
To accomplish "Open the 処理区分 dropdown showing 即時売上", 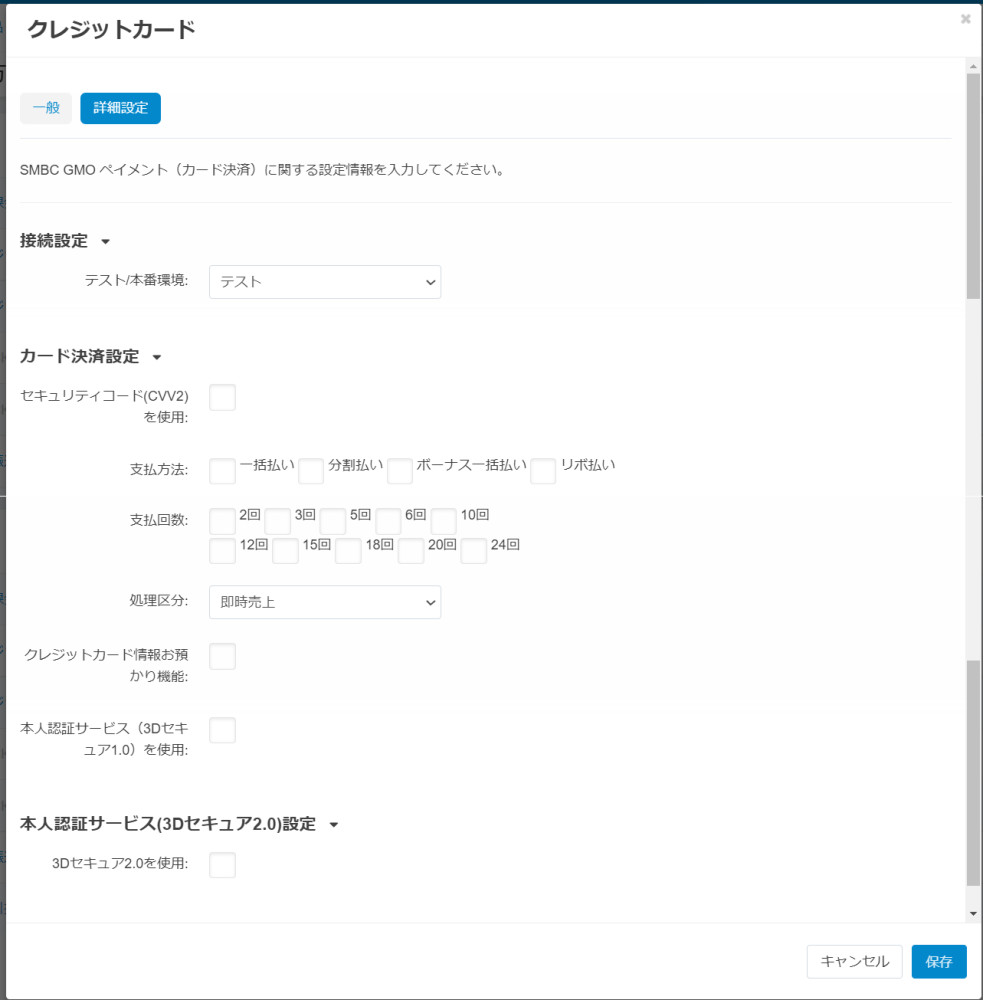I will [x=325, y=602].
